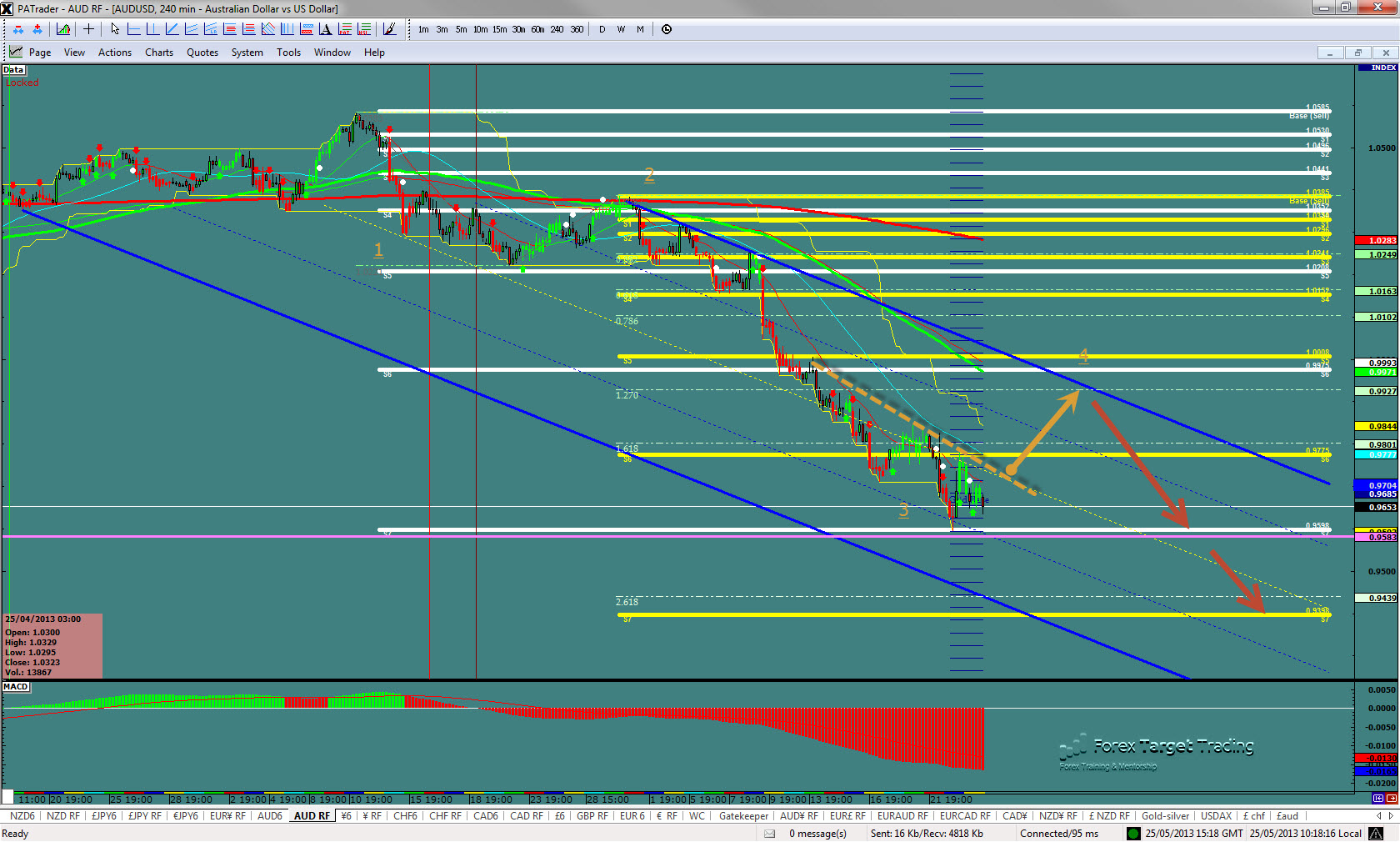The image size is (1400, 842).
Task: Switch to the Gatekeeper page tab
Action: tap(744, 816)
